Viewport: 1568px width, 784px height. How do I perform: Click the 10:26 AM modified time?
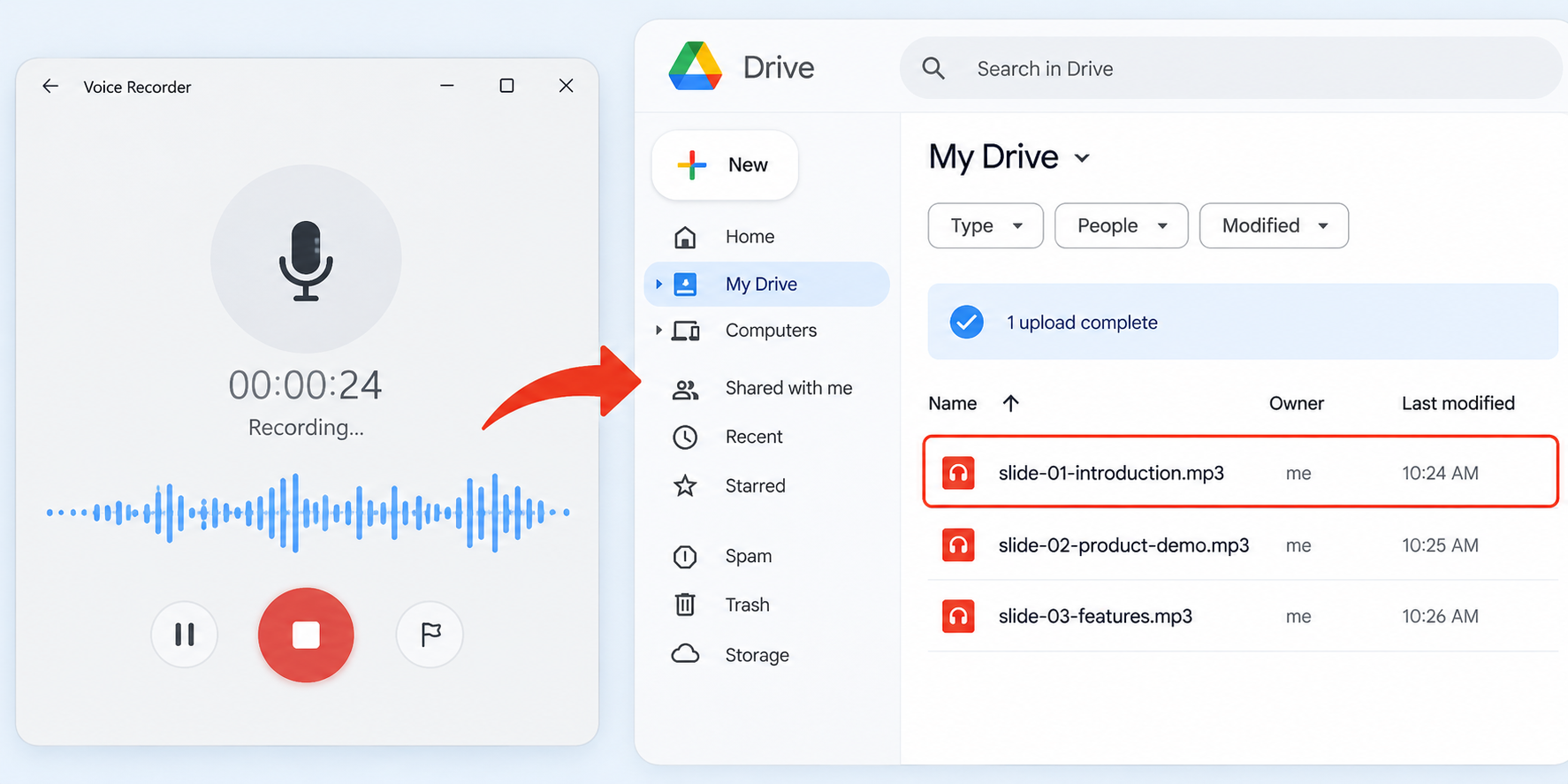tap(1440, 616)
